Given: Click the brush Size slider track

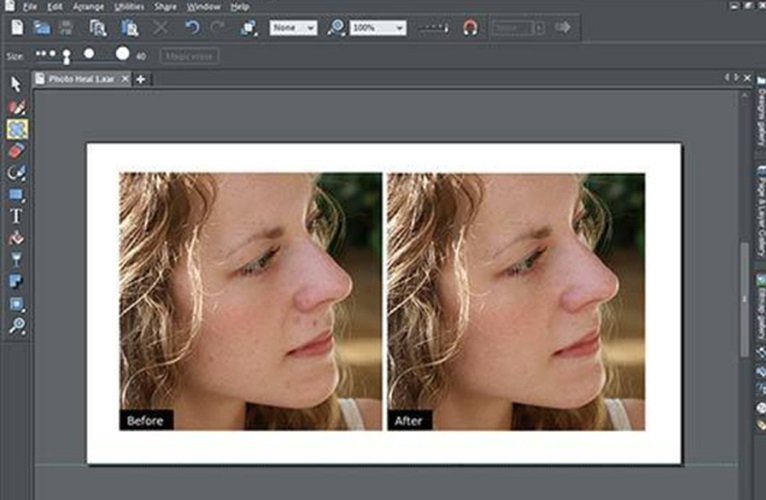Looking at the screenshot, I should [x=85, y=54].
